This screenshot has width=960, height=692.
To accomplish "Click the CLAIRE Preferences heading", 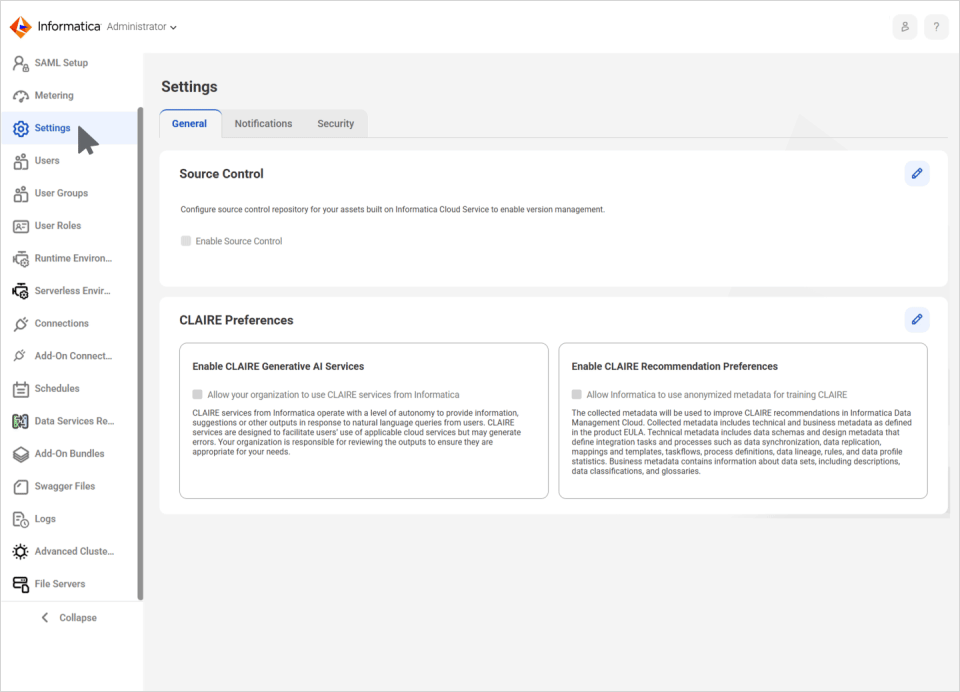I will point(236,320).
